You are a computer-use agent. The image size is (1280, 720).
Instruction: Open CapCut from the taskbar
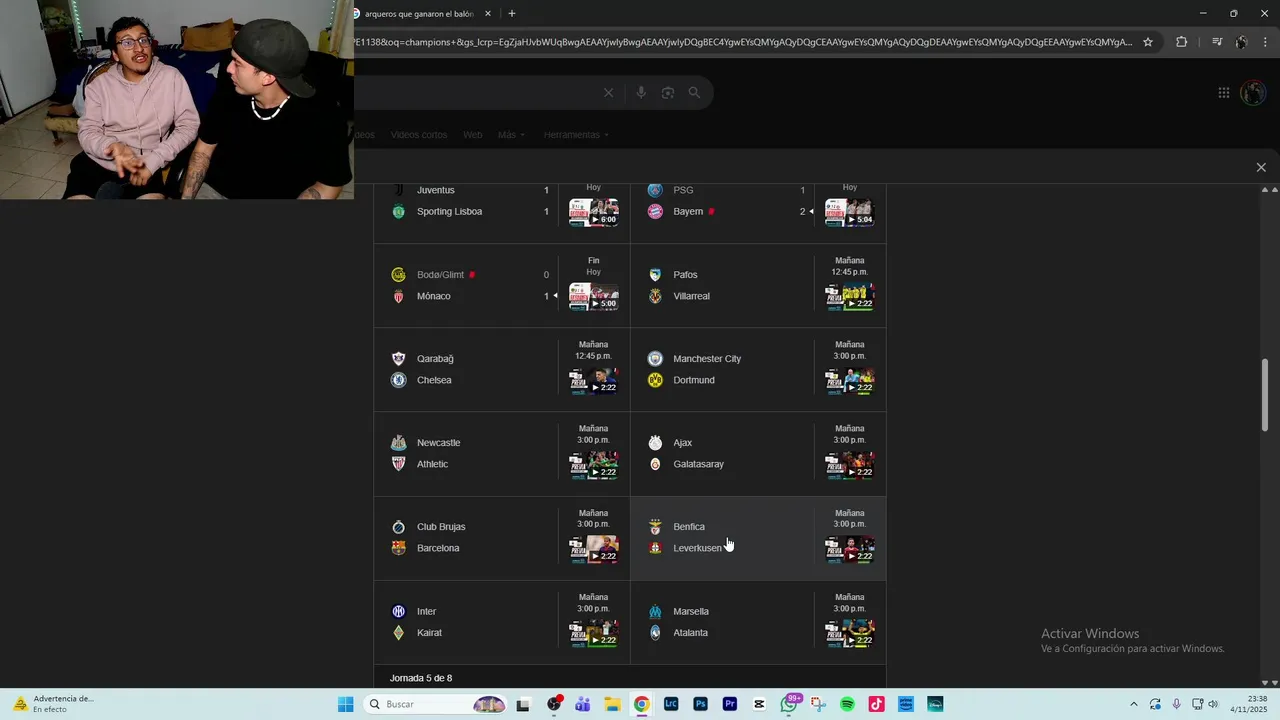(x=759, y=704)
